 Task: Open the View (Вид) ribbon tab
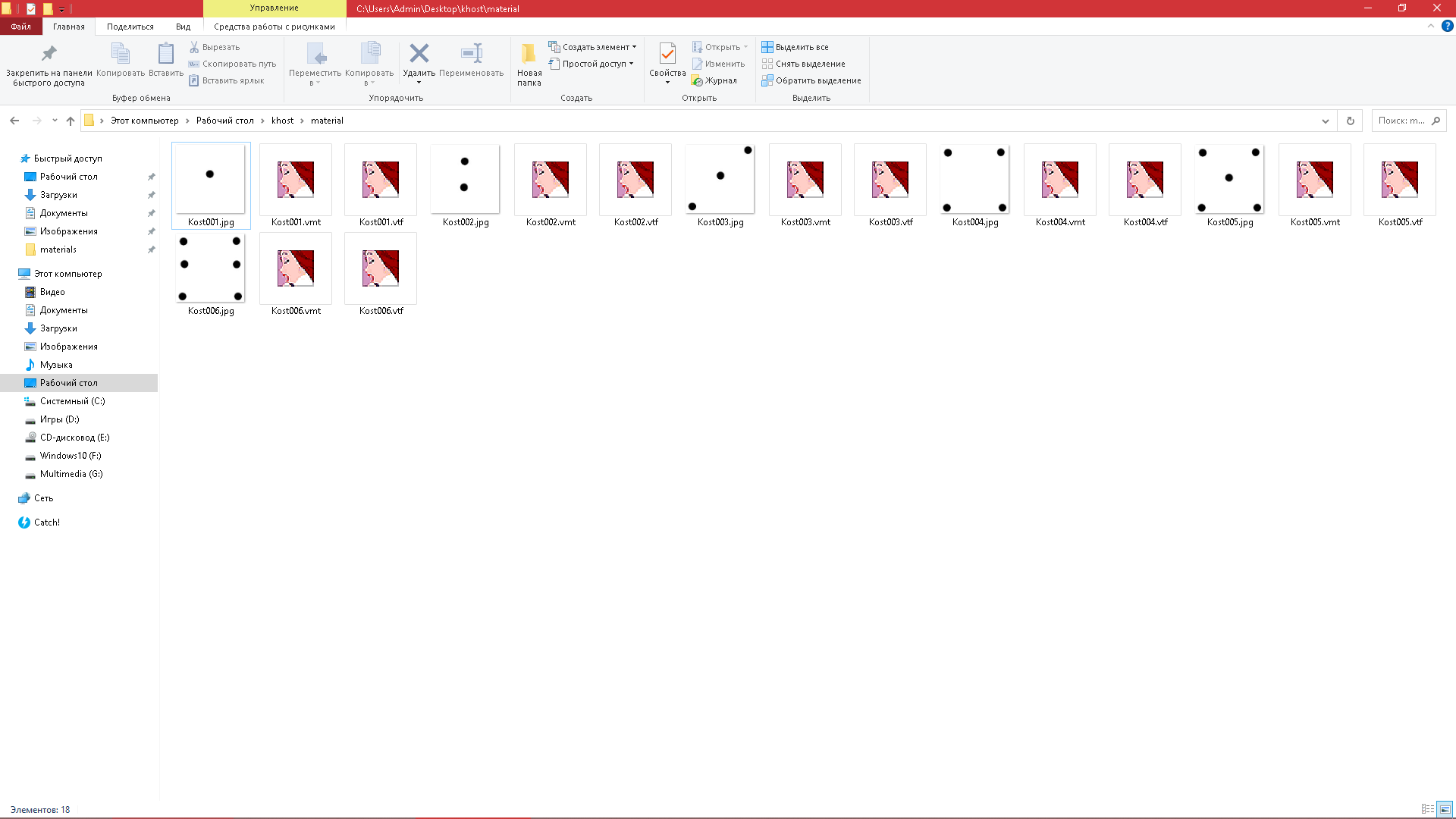click(x=183, y=27)
